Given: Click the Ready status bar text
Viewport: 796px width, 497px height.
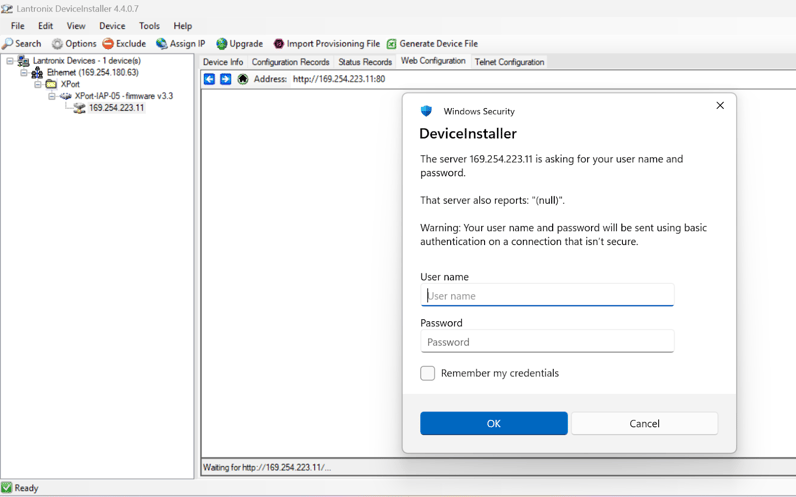Looking at the screenshot, I should (26, 488).
